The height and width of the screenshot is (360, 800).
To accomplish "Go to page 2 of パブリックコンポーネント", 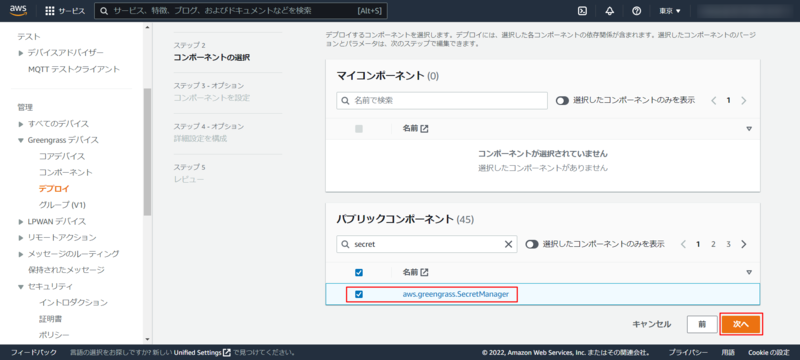I will point(713,244).
